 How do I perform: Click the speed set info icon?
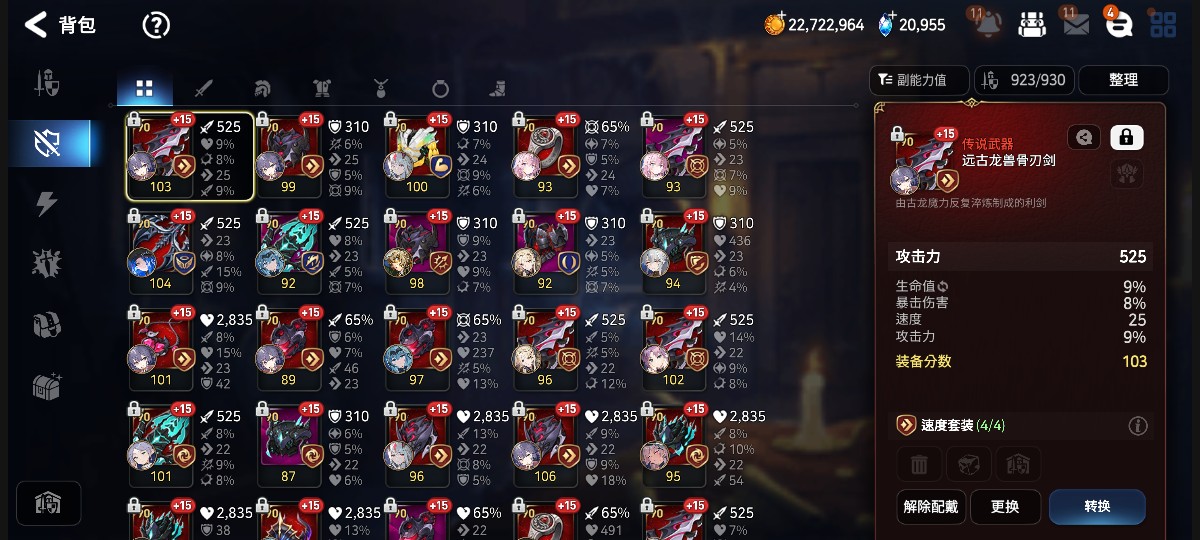pyautogui.click(x=1138, y=426)
